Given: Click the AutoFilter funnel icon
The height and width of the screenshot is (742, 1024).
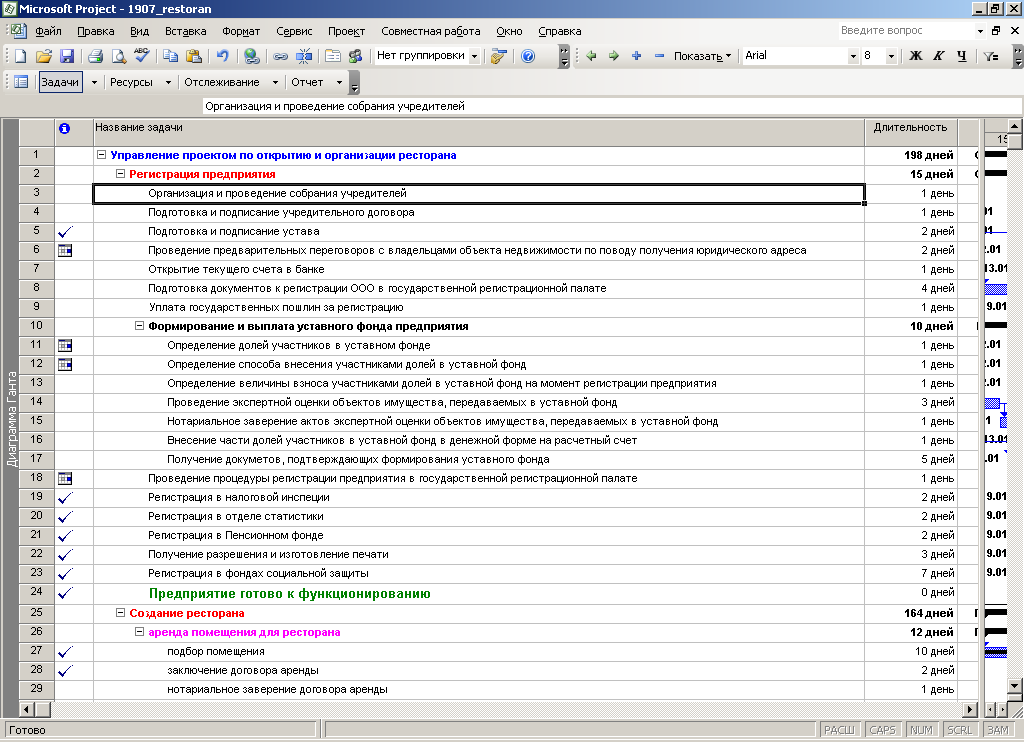Looking at the screenshot, I should tap(991, 56).
